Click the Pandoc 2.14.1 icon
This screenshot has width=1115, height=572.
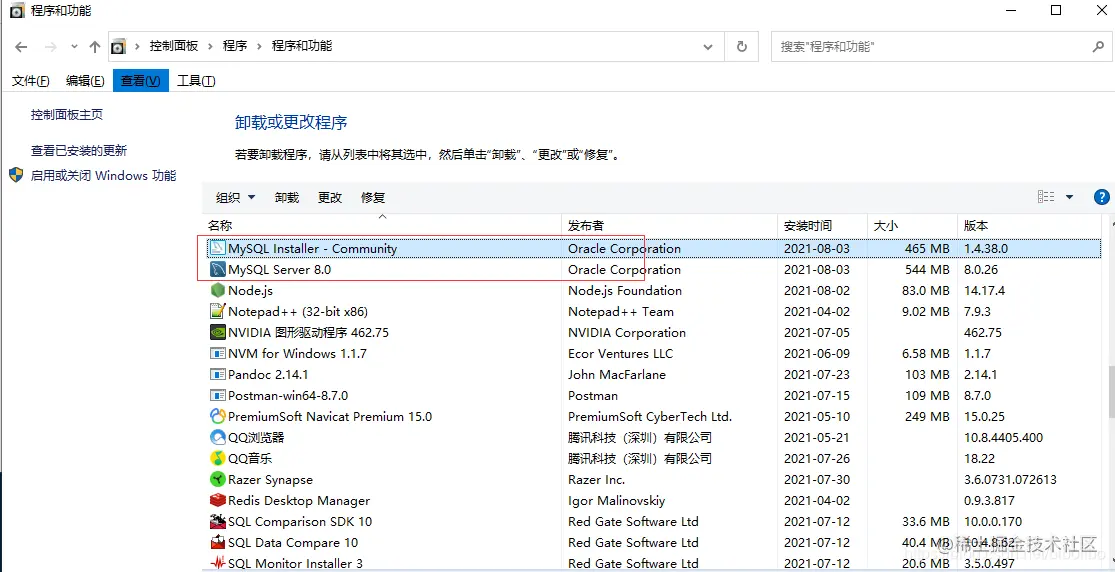(218, 374)
